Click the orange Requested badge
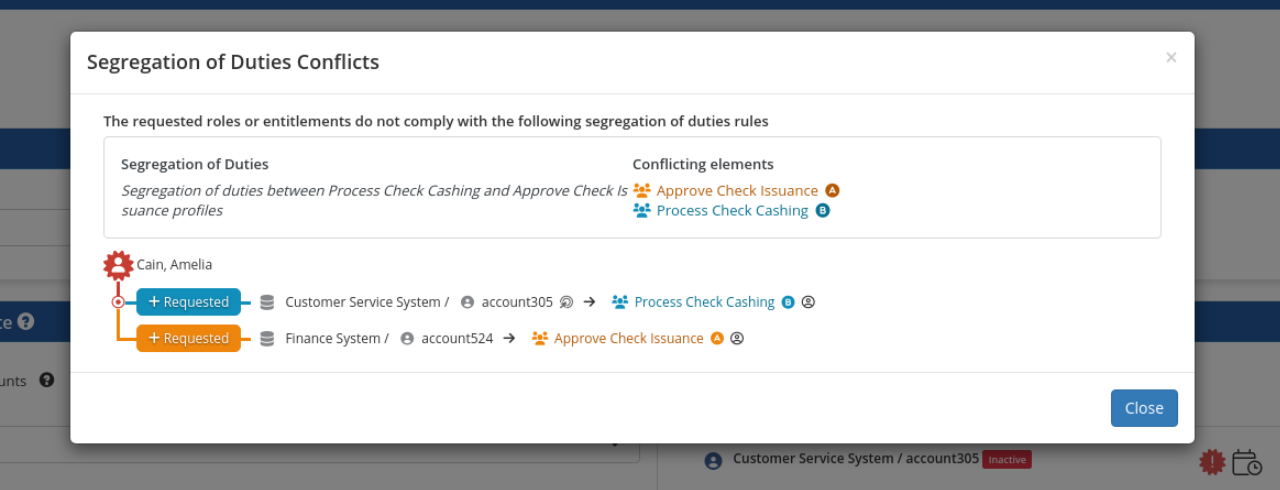 tap(188, 339)
